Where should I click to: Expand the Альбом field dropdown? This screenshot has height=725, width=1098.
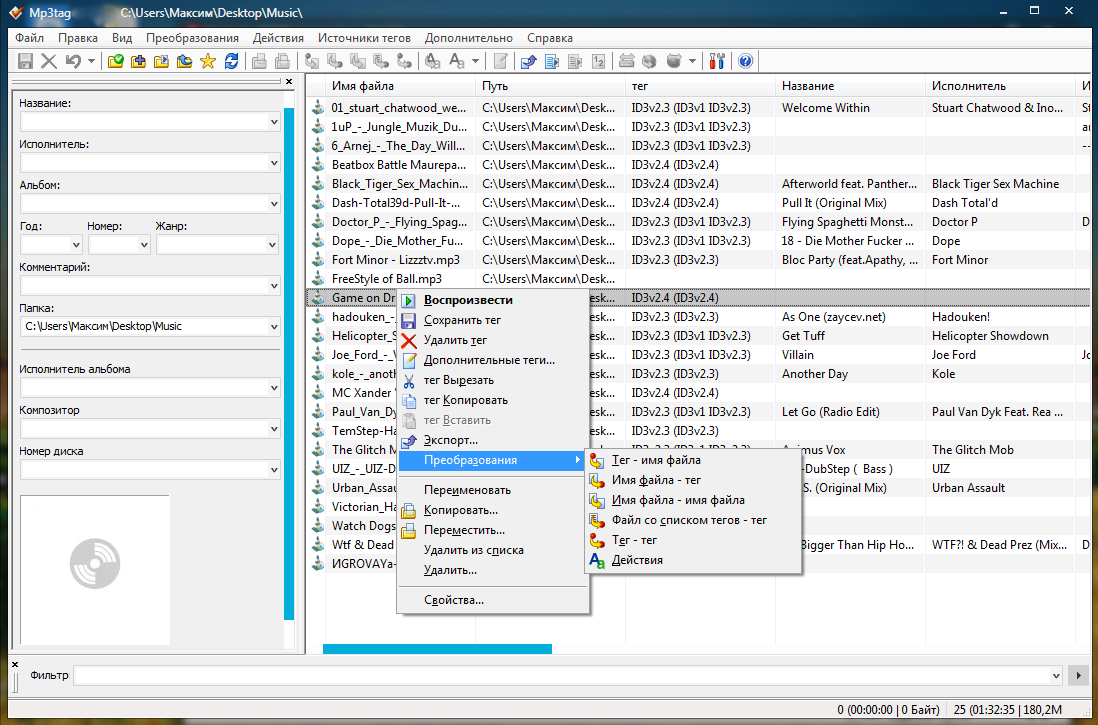point(274,204)
